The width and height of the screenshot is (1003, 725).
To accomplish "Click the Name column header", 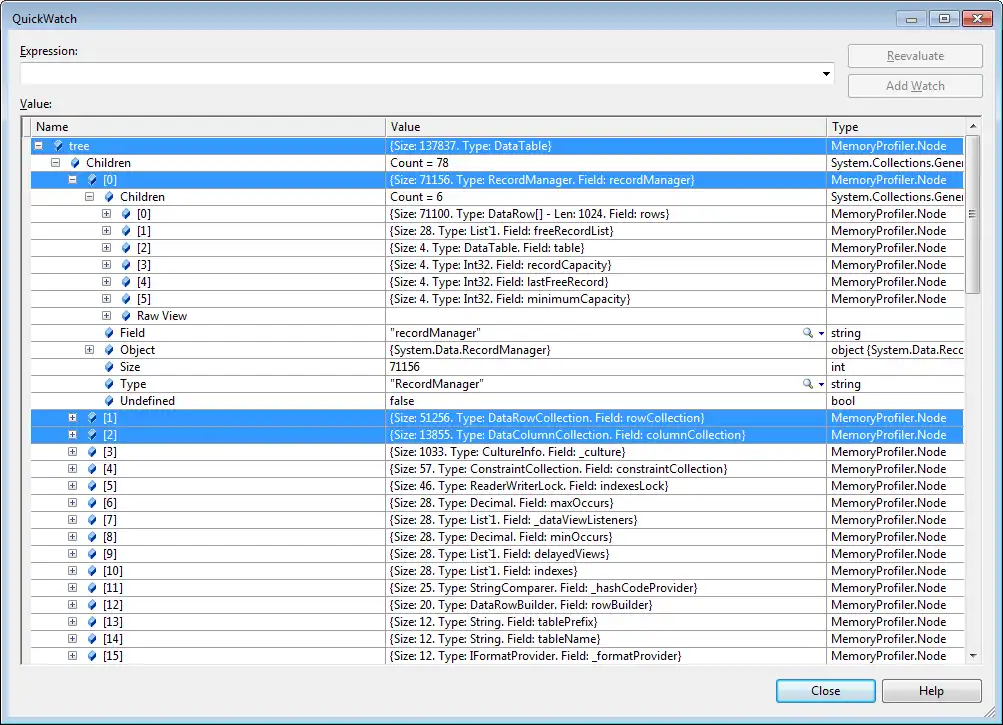I will 207,127.
